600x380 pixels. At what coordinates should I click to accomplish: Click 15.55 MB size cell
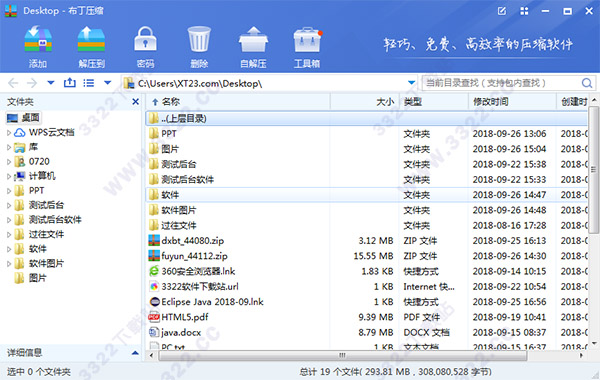(x=373, y=256)
